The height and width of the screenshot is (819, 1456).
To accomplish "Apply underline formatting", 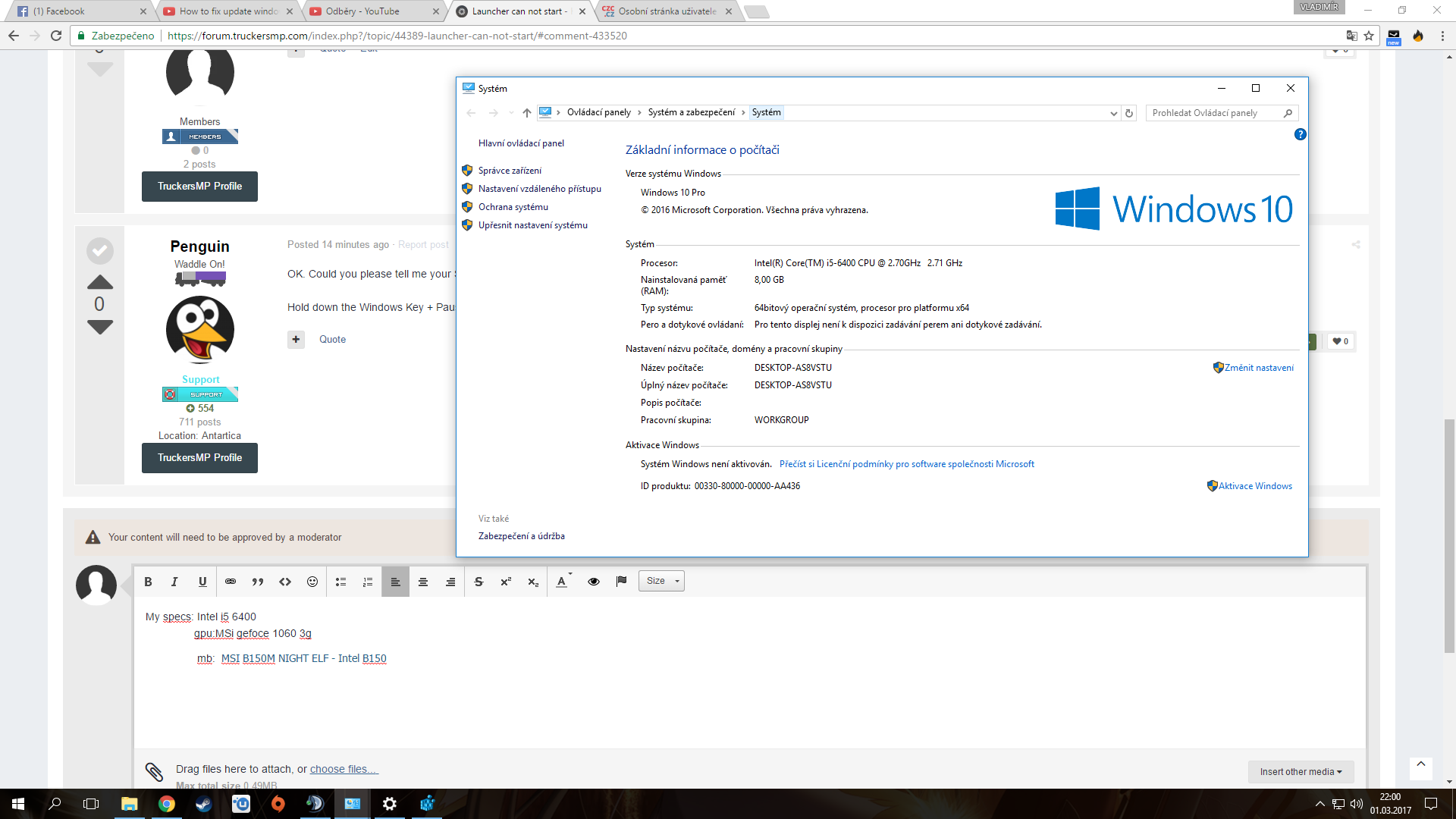I will [x=202, y=582].
